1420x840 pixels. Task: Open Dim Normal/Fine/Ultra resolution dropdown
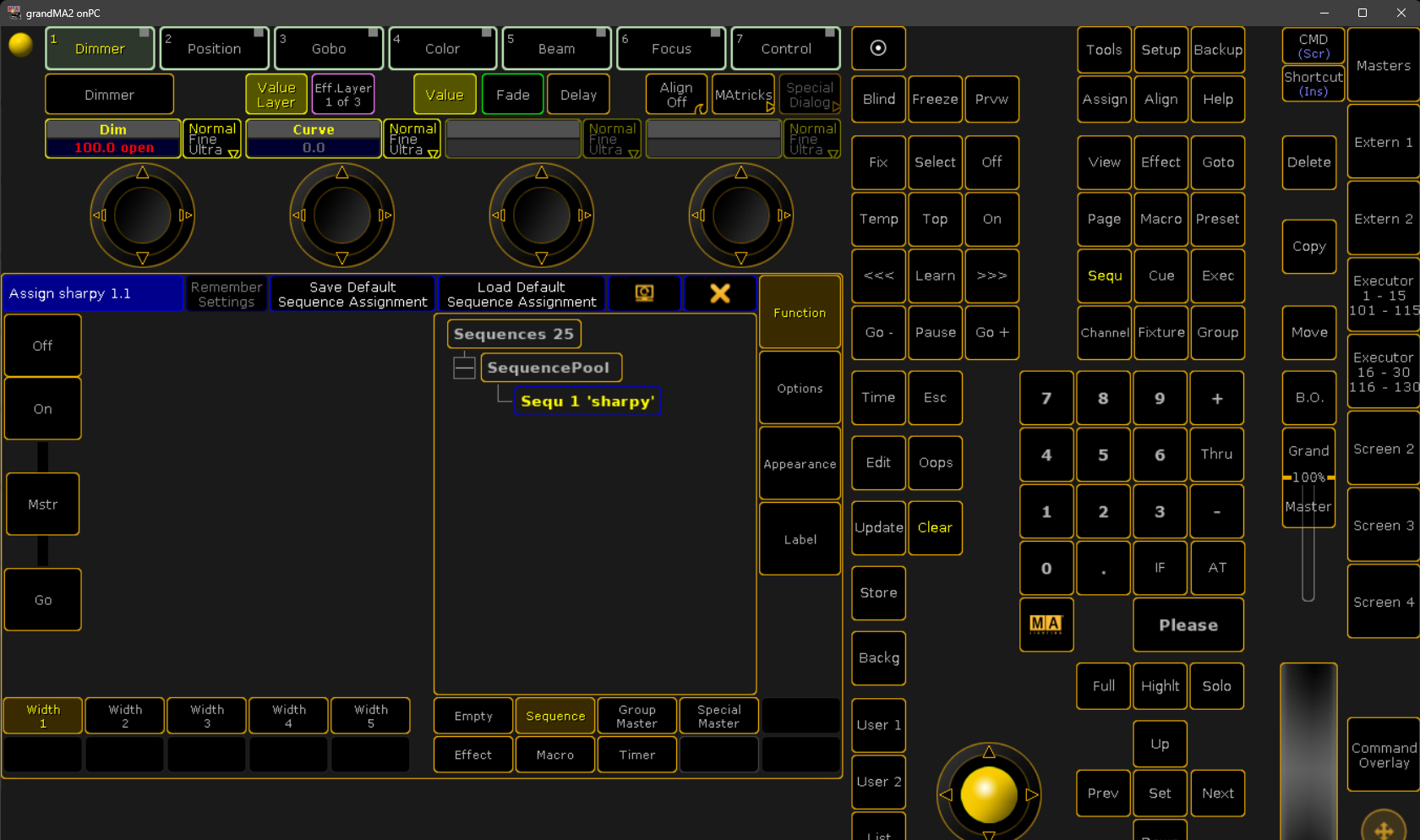[x=213, y=139]
